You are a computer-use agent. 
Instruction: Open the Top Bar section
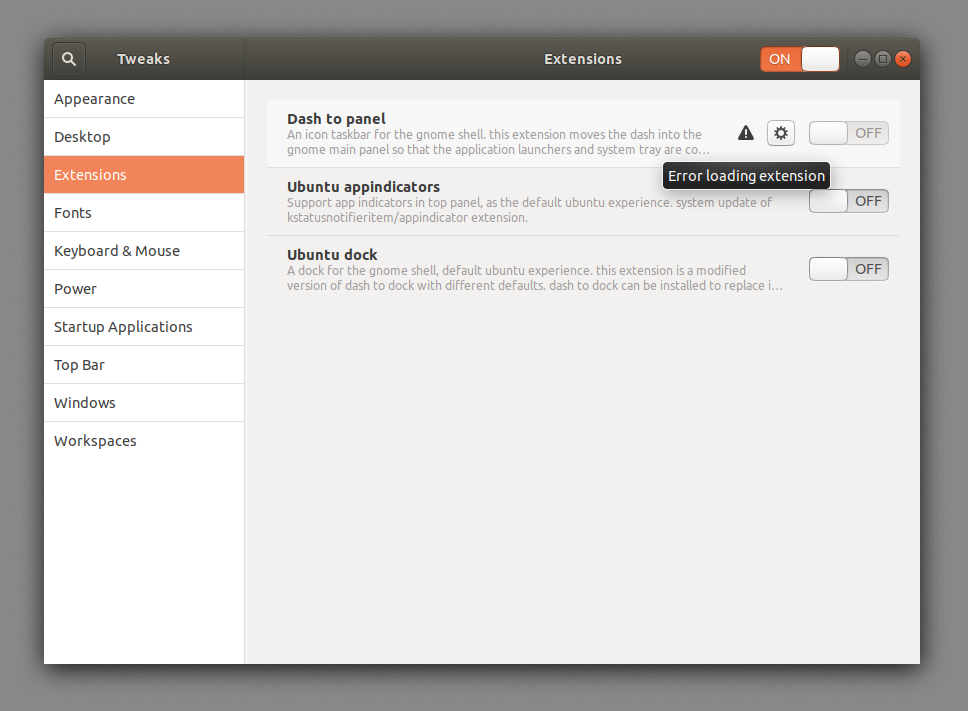[x=144, y=365]
